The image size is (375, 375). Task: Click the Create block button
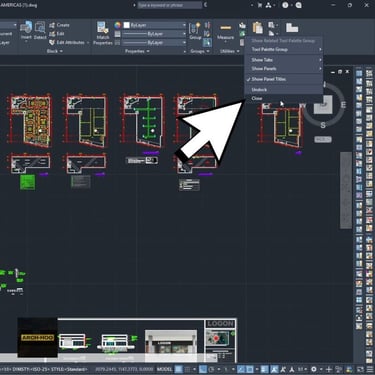click(x=59, y=25)
